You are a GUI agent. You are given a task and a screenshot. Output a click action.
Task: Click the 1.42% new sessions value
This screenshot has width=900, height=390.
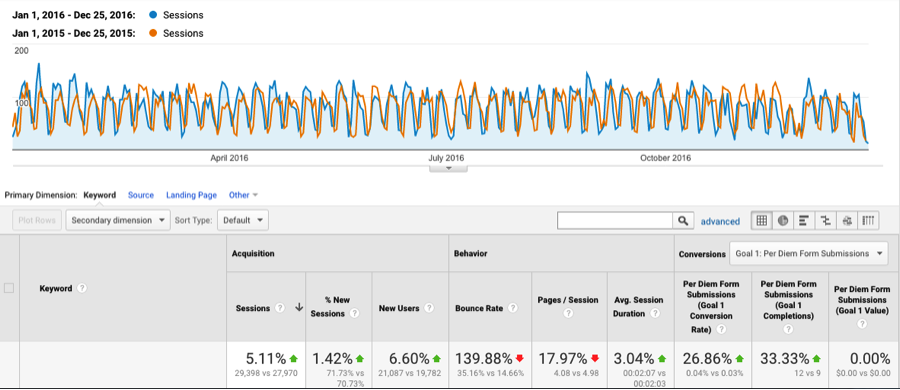tap(333, 359)
